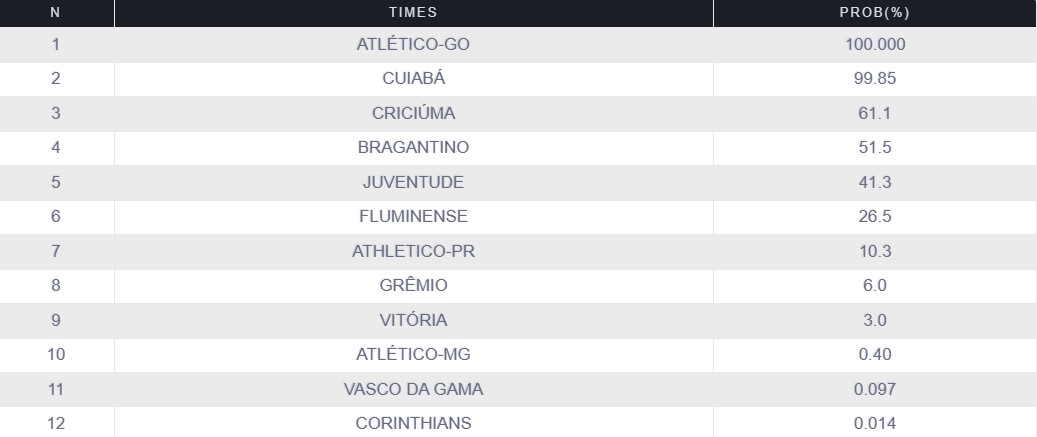
Task: Click the ATLÉTICO-MG team name
Action: 413,354
